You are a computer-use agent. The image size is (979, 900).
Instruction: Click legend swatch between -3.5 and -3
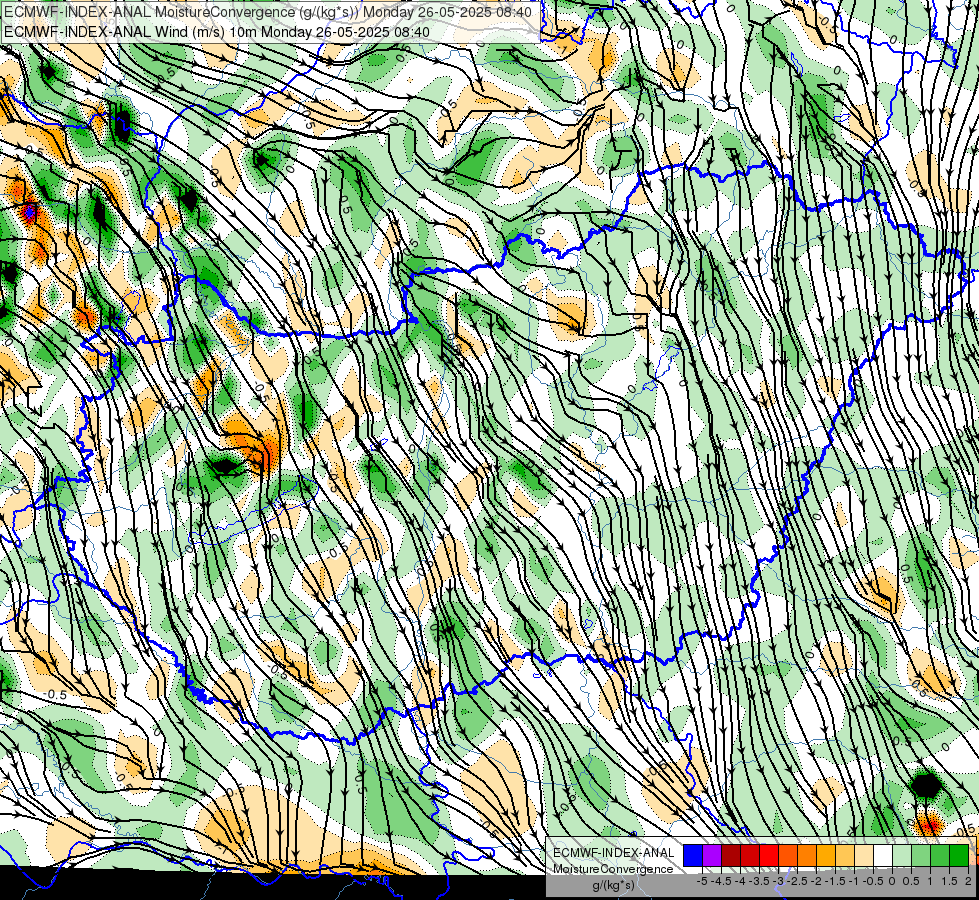(769, 856)
